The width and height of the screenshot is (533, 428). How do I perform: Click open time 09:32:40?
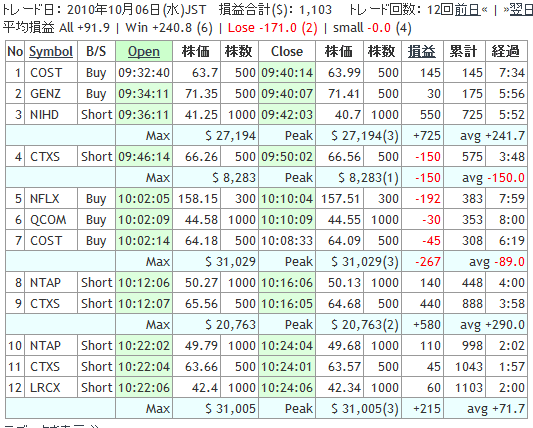[144, 72]
